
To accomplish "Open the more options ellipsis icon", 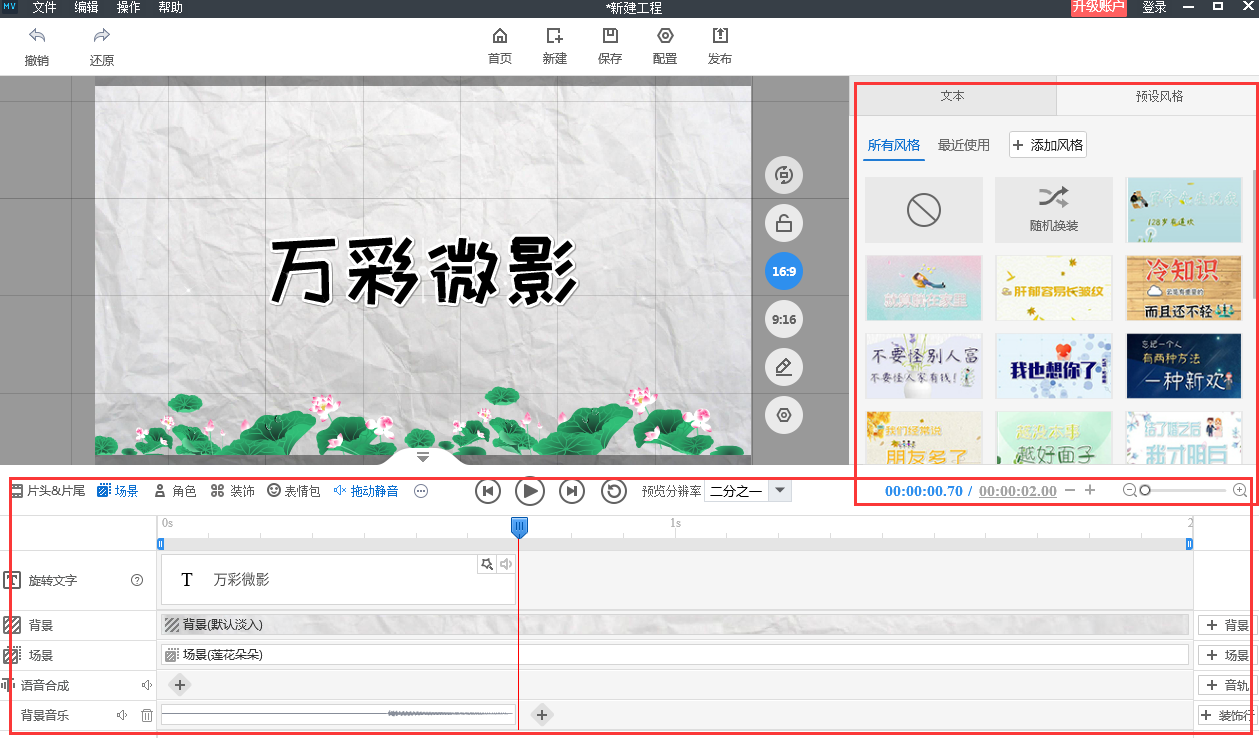I will (421, 491).
